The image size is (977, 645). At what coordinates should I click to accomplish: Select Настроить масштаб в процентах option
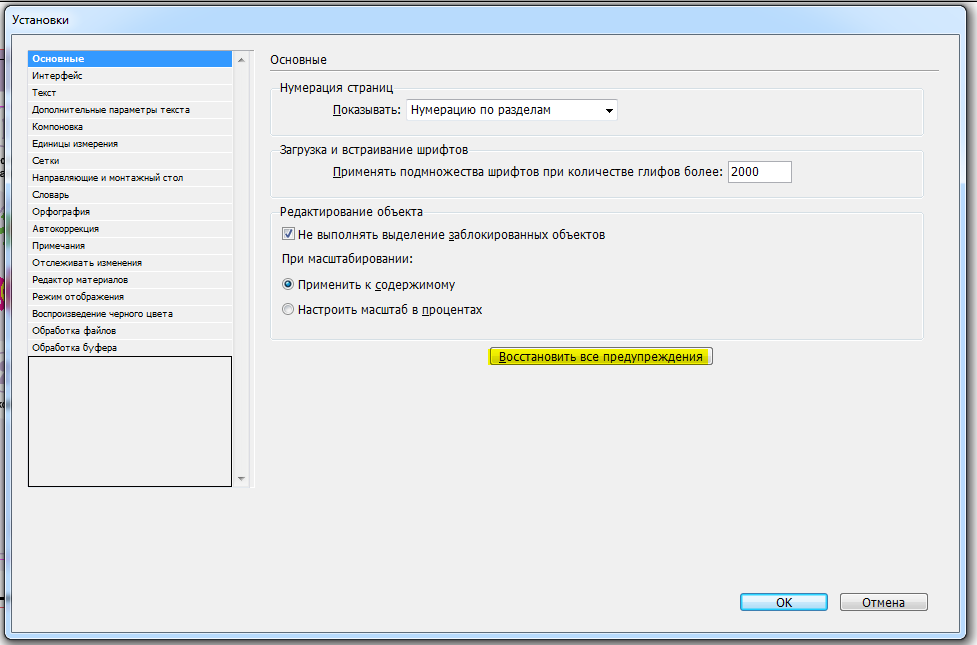click(288, 309)
